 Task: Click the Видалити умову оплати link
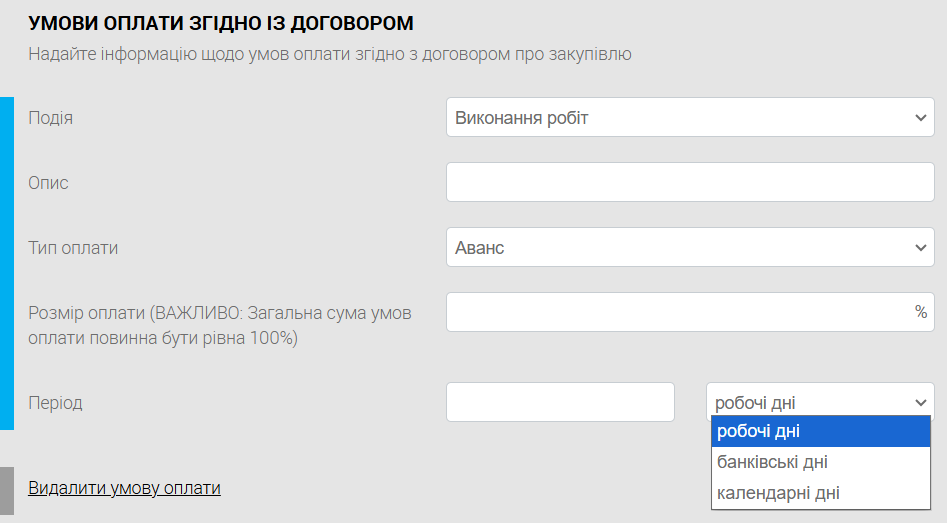tap(124, 488)
